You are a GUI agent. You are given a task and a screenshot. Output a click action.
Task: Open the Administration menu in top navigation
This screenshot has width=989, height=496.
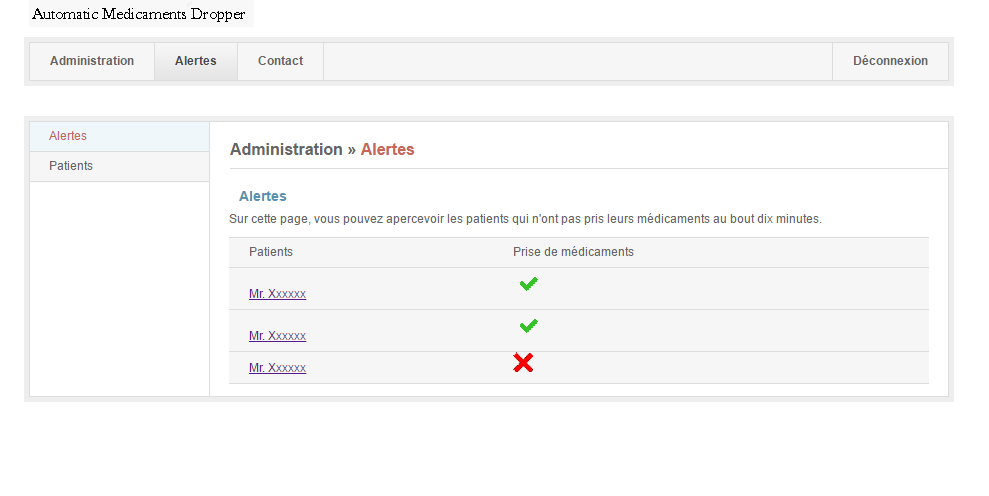pyautogui.click(x=92, y=61)
